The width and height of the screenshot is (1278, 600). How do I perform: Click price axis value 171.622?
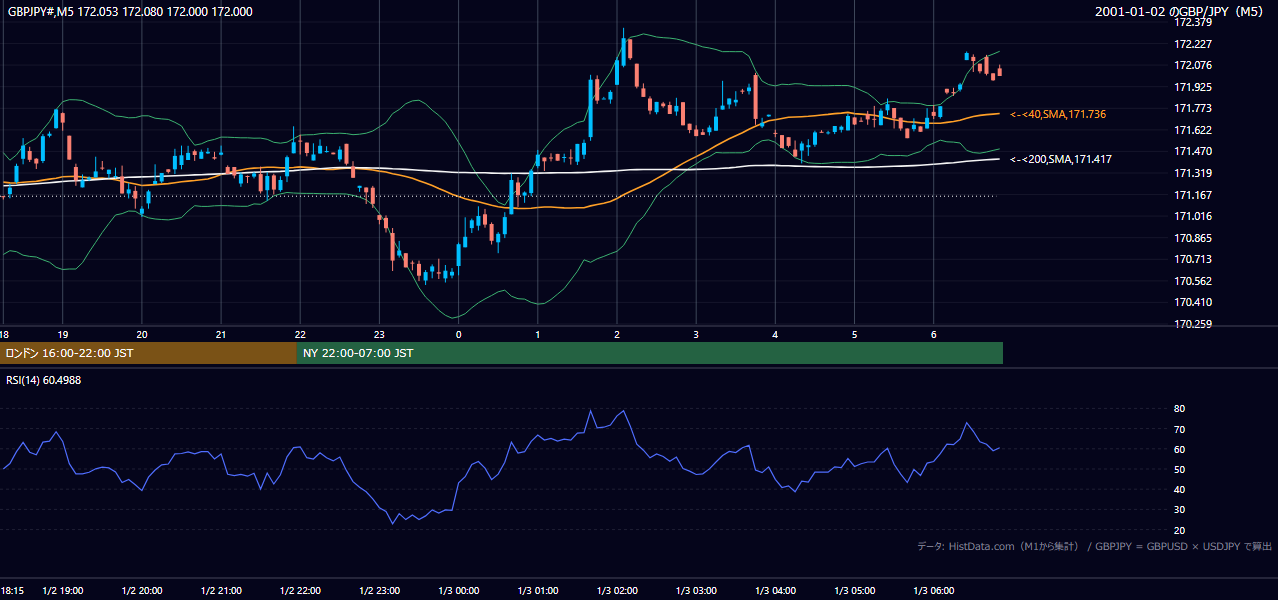pyautogui.click(x=1193, y=131)
